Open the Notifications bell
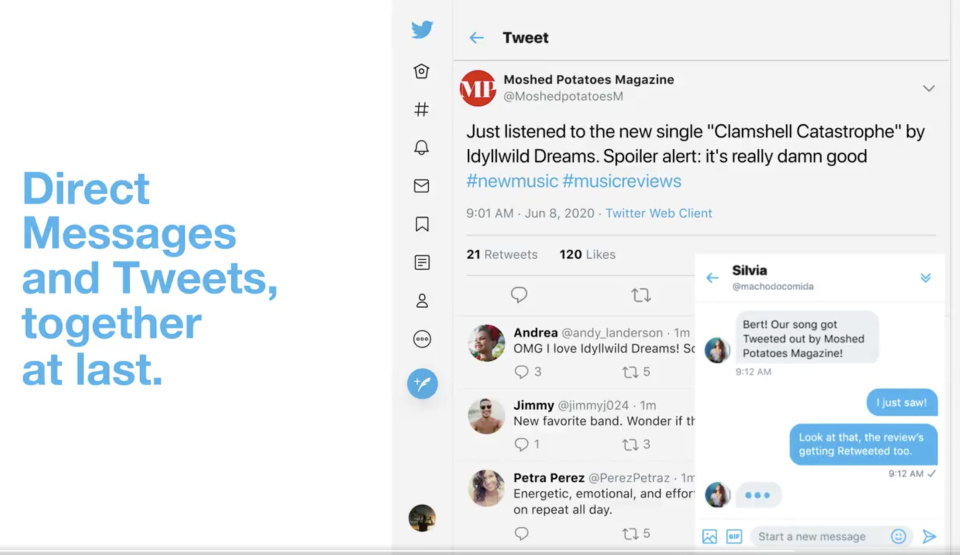The image size is (960, 555). click(x=422, y=148)
